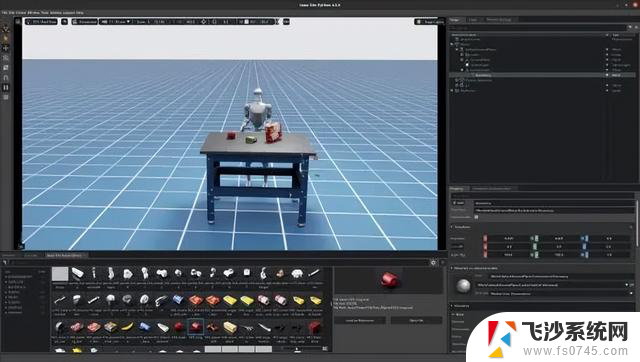Switch to the Layer tab
640x362 pixels.
pos(473,20)
